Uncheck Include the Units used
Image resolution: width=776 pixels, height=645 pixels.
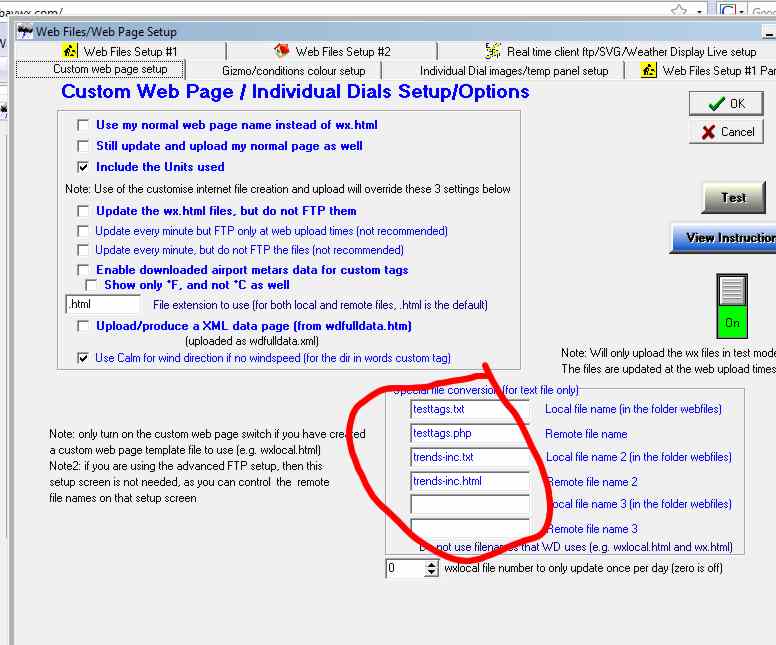tap(83, 167)
